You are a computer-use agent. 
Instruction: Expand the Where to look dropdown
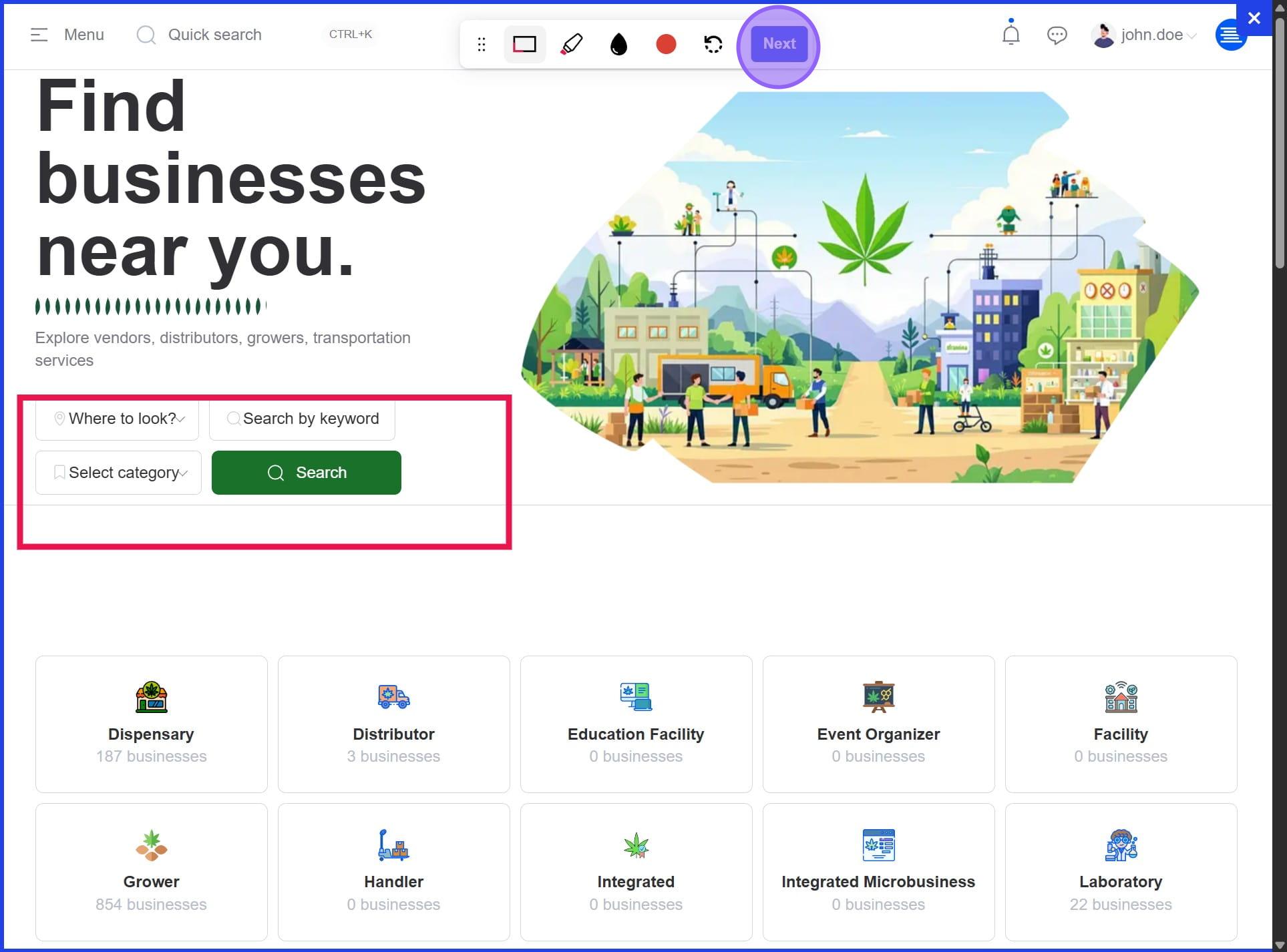tap(118, 419)
